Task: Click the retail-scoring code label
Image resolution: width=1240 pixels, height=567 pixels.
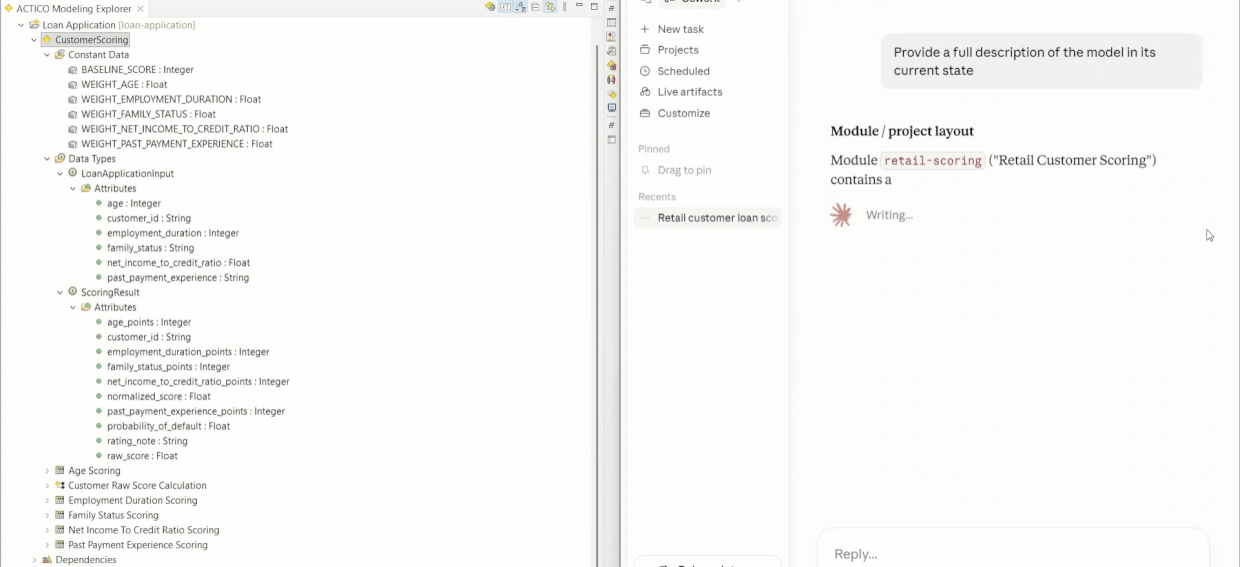Action: pyautogui.click(x=932, y=160)
